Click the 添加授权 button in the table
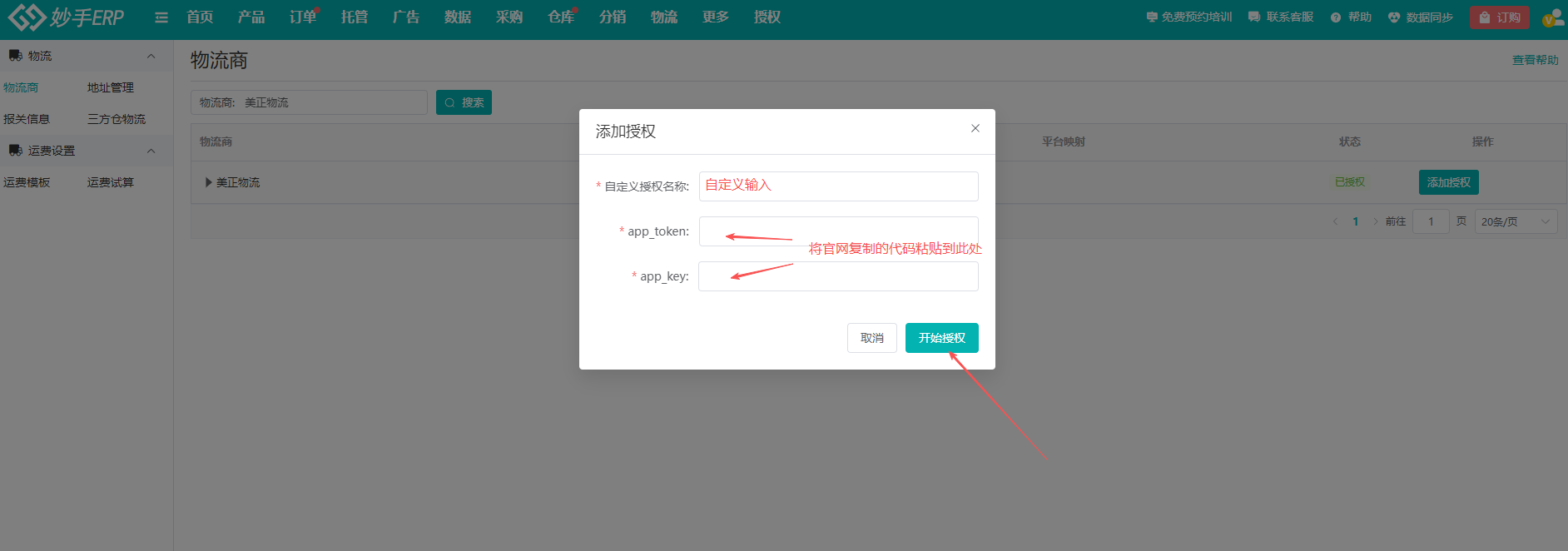1568x551 pixels. tap(1449, 182)
